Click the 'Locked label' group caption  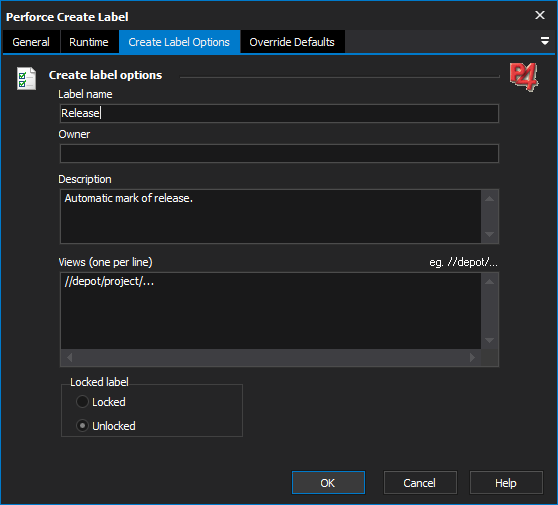coord(99,382)
